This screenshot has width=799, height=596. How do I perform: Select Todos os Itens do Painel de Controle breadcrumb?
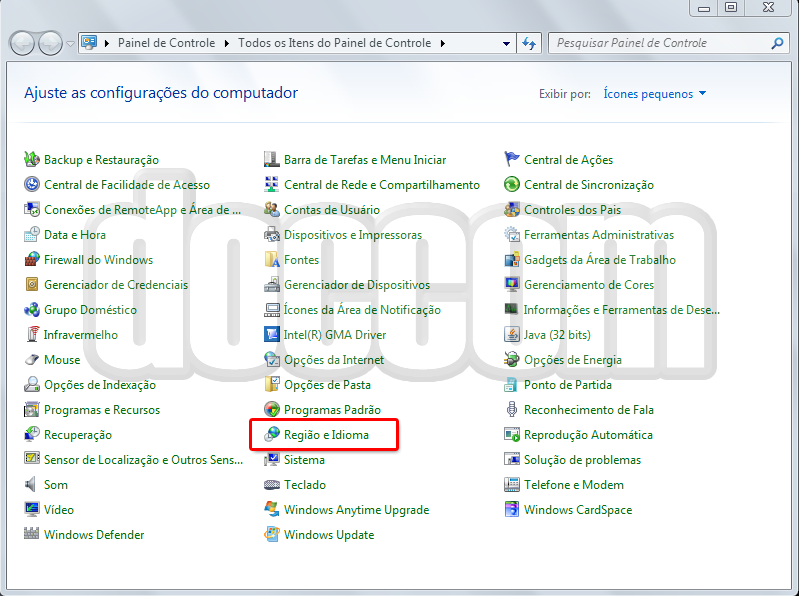pyautogui.click(x=334, y=43)
